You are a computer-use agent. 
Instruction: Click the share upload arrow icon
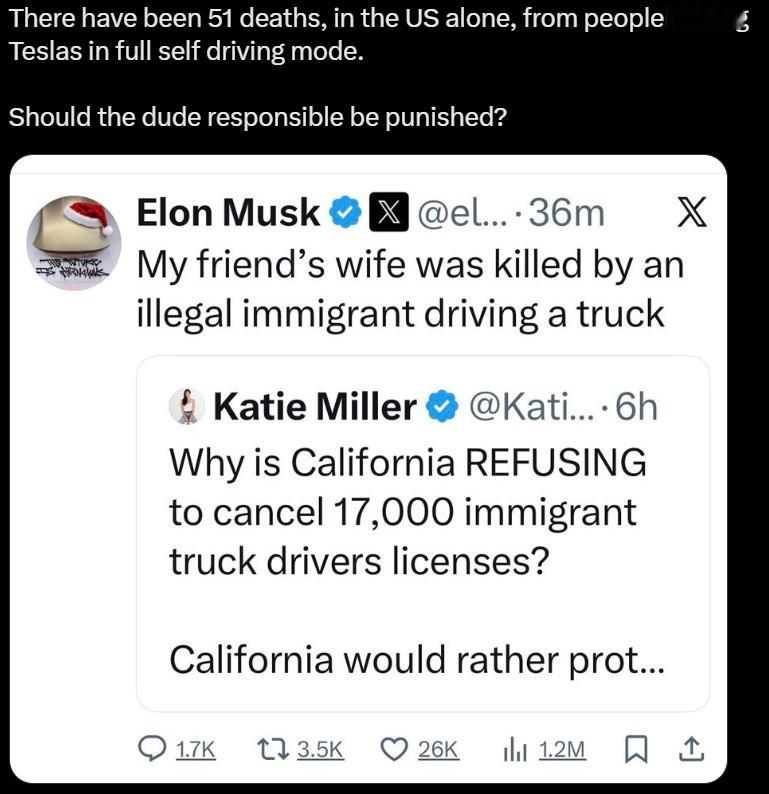click(x=689, y=749)
